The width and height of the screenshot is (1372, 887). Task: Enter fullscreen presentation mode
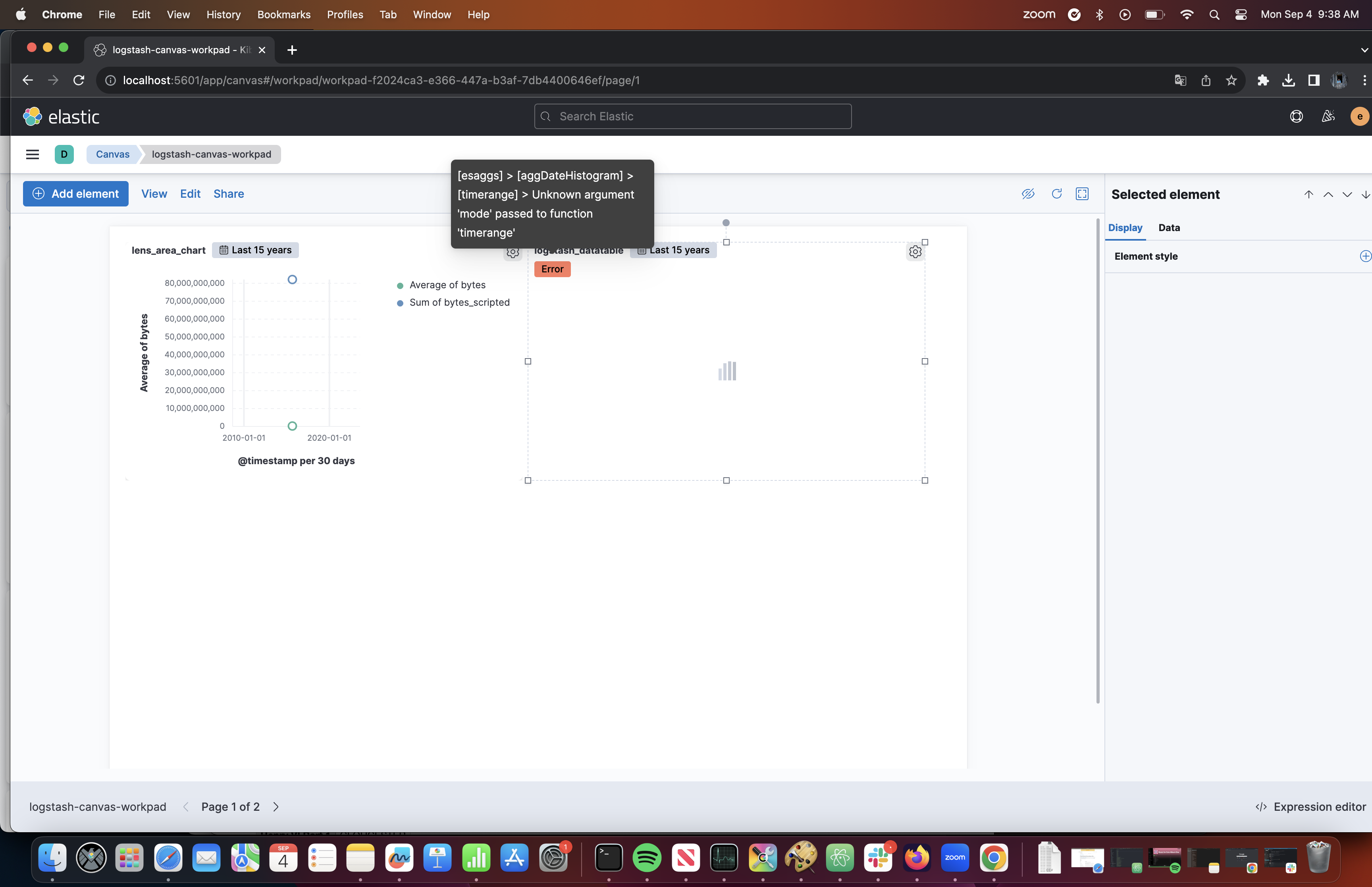point(1081,193)
